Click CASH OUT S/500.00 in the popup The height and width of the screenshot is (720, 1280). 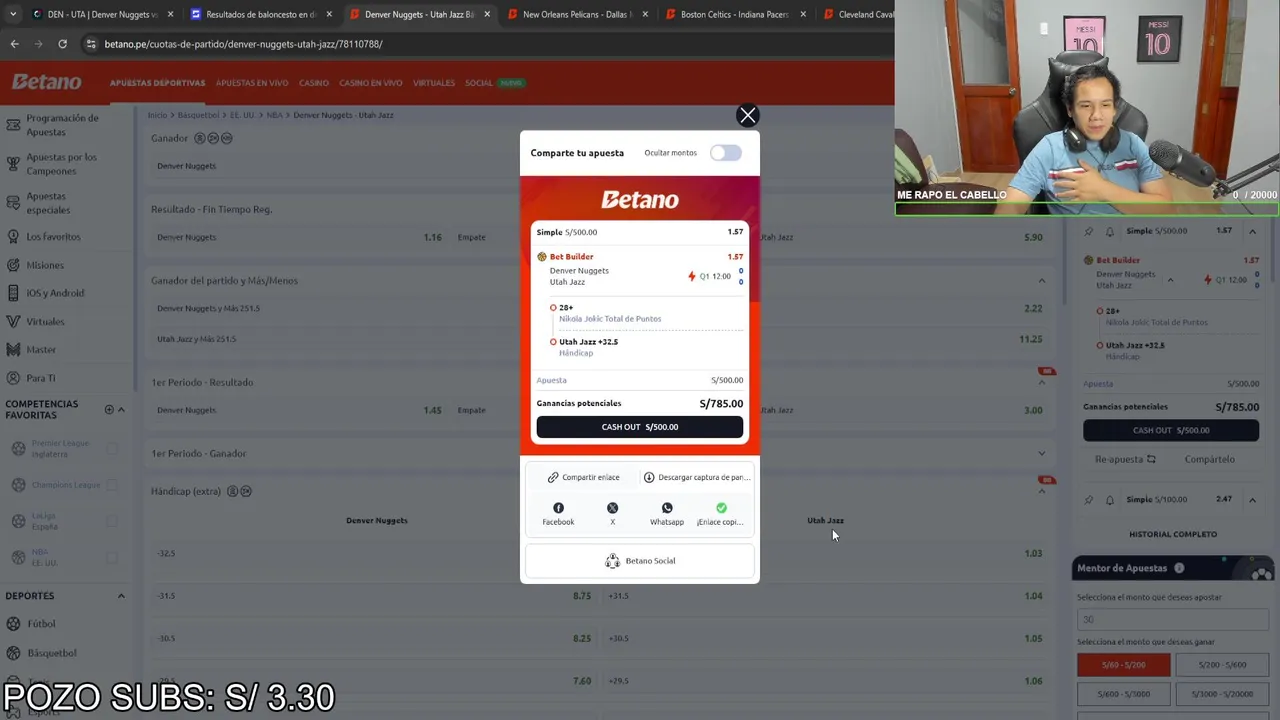point(640,427)
